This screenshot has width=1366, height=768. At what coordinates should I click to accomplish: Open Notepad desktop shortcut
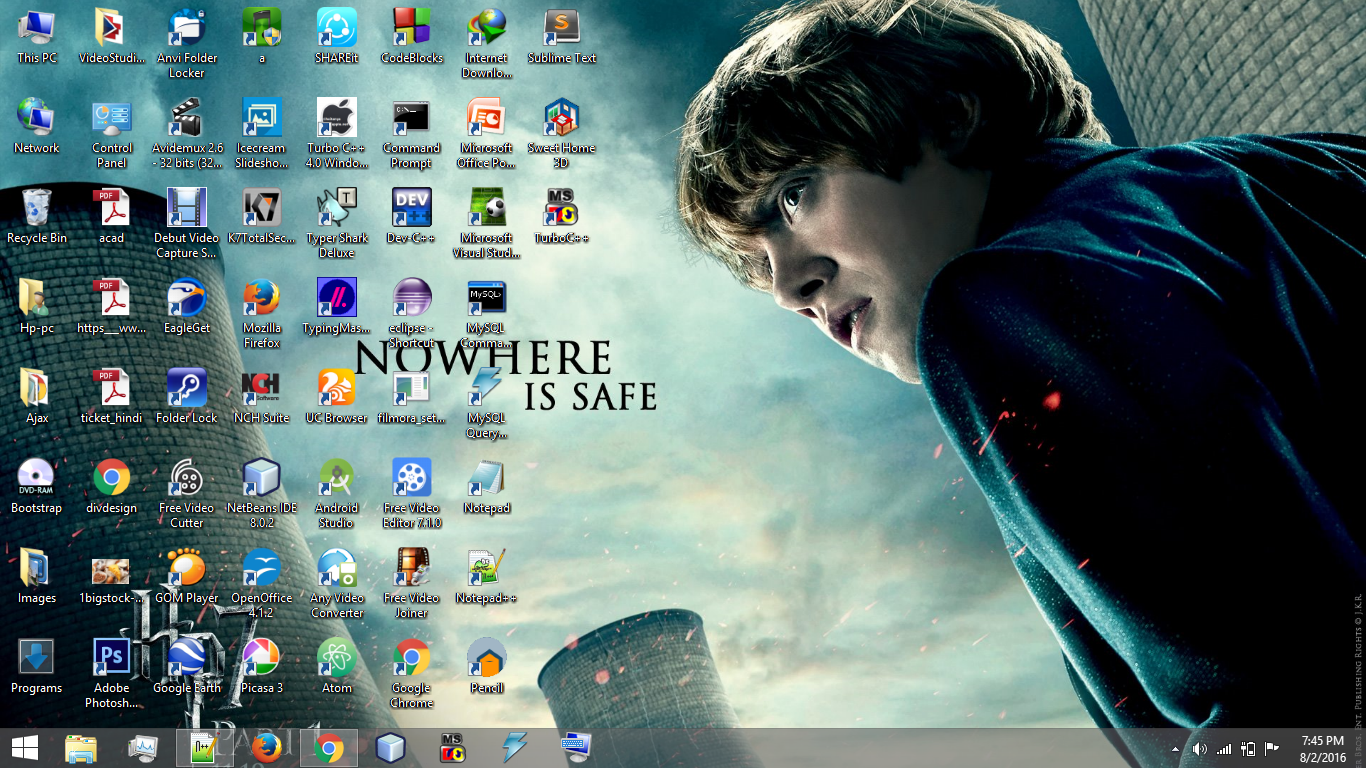487,487
